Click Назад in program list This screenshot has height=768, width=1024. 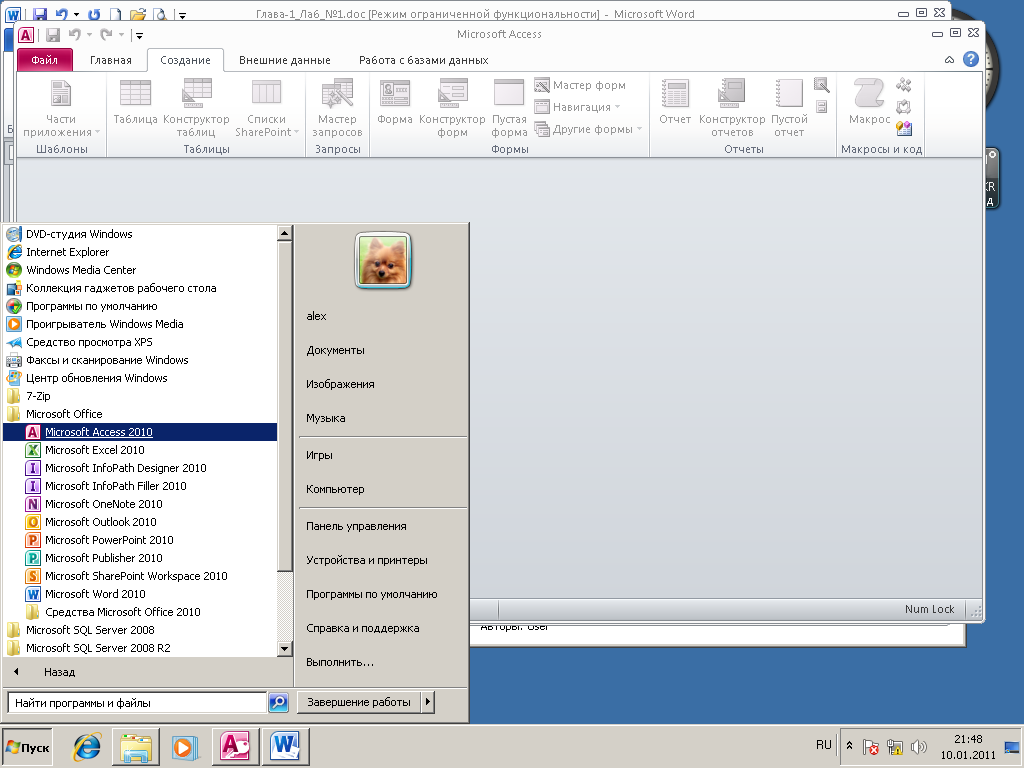59,672
